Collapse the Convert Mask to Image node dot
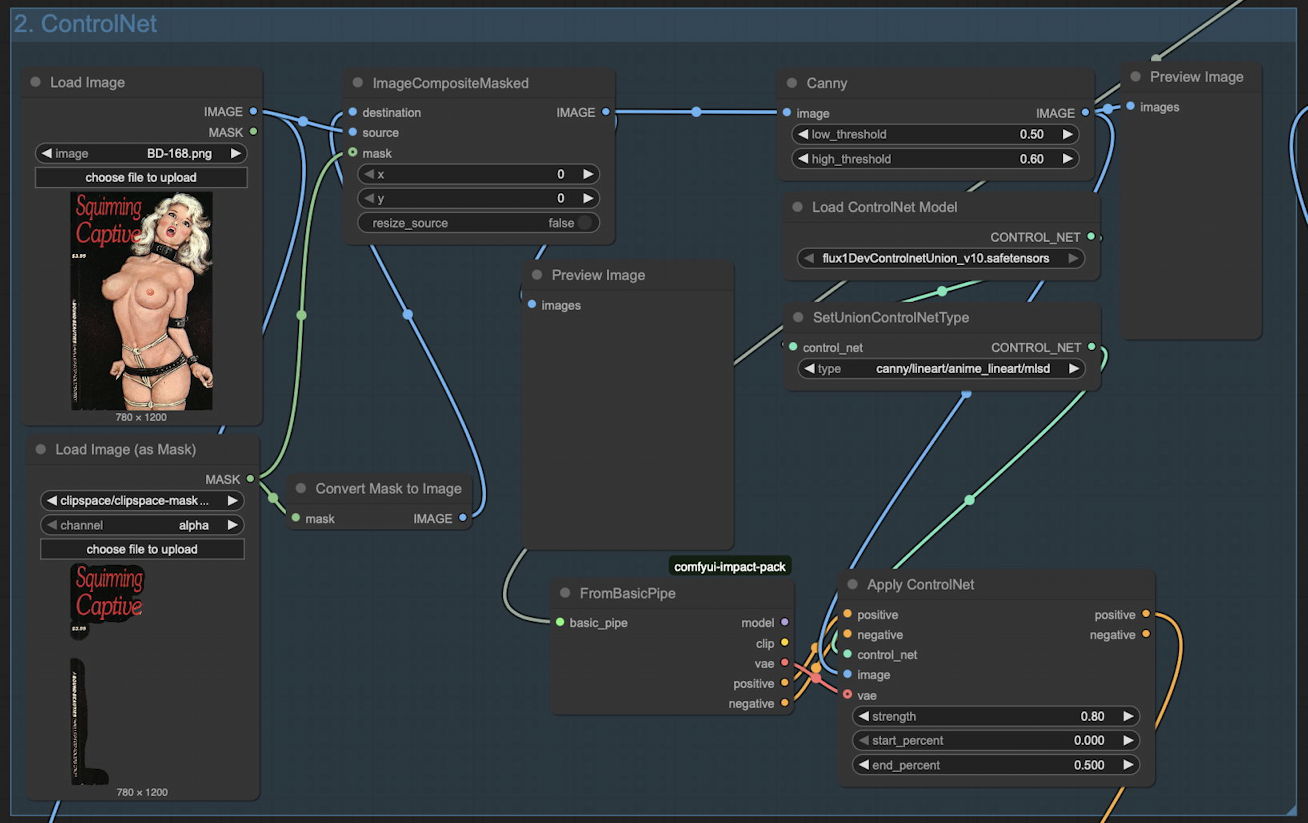The image size is (1308, 823). coord(302,489)
